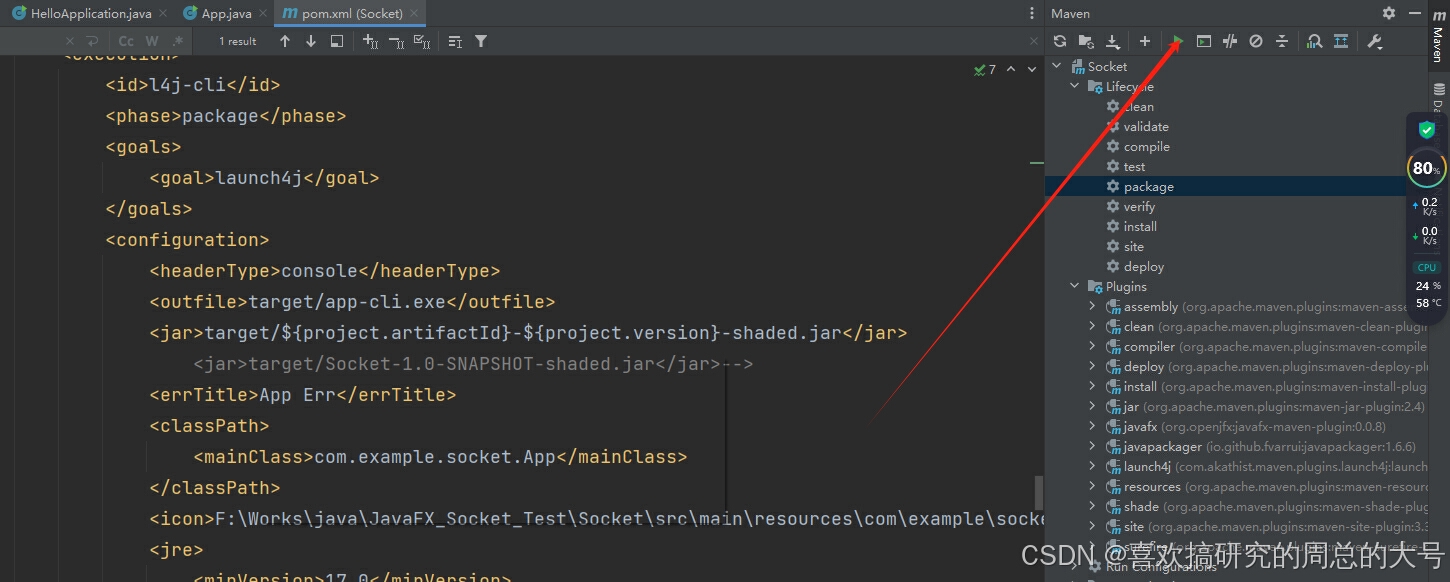The width and height of the screenshot is (1450, 582).
Task: Unselect occurrence in search bar
Action: pos(396,41)
